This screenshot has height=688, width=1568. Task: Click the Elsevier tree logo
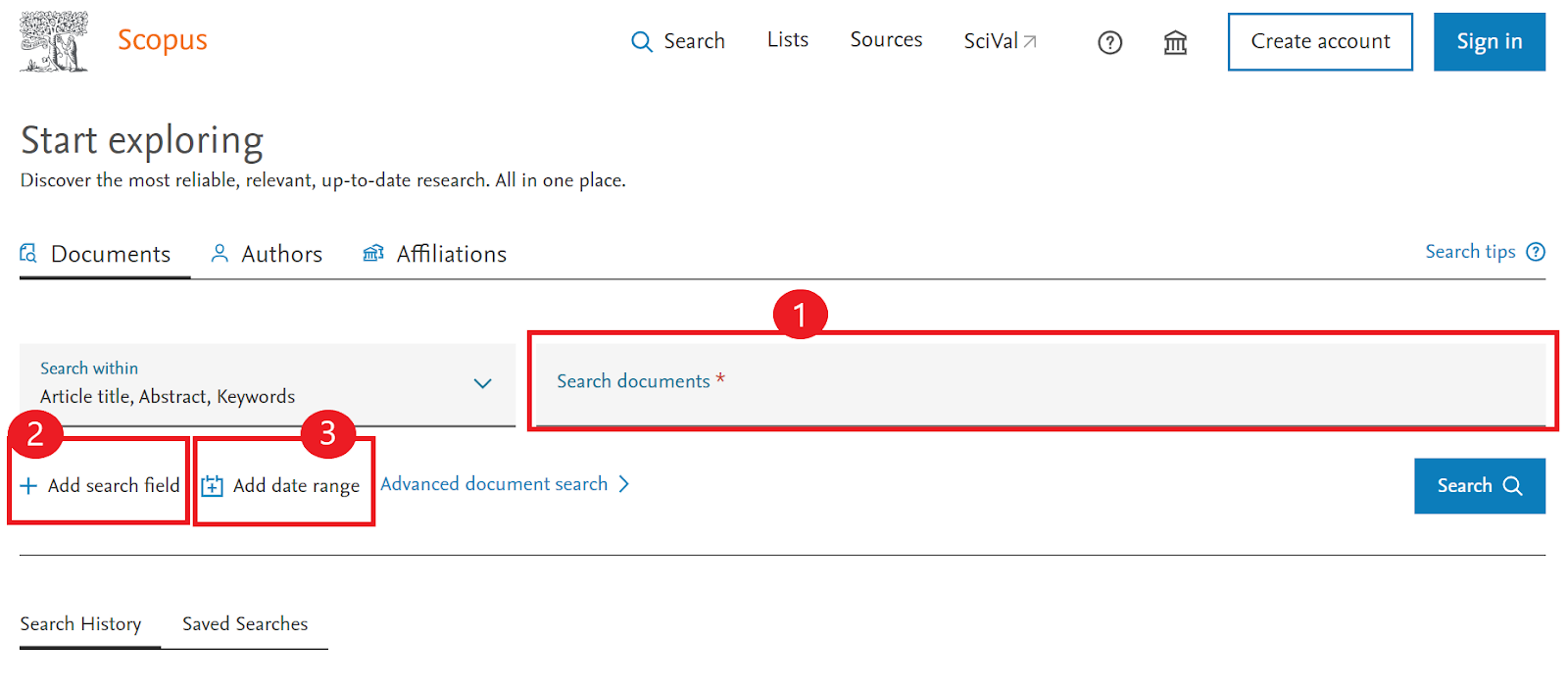(x=54, y=41)
